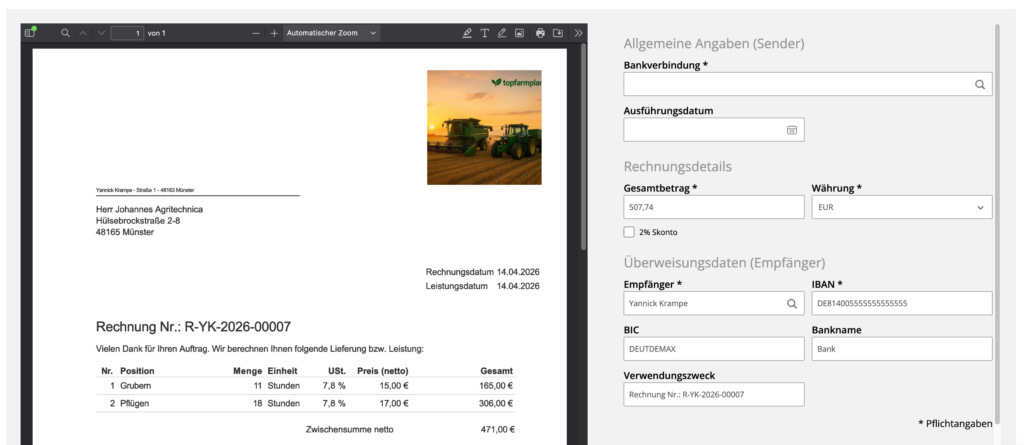Click the page number input box
The image size is (1024, 445).
click(x=127, y=33)
